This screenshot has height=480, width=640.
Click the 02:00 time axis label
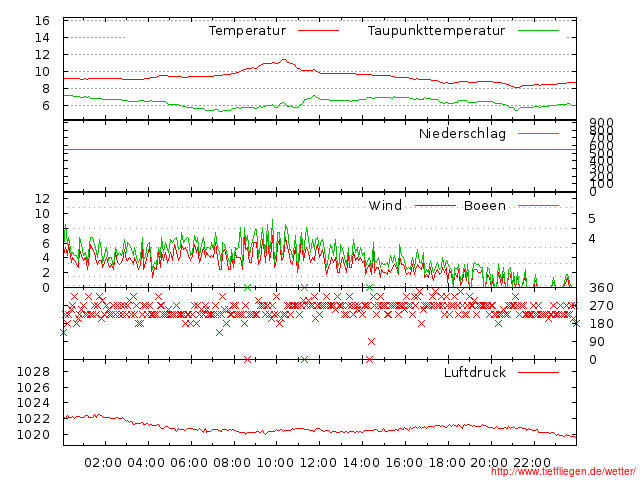coord(103,463)
